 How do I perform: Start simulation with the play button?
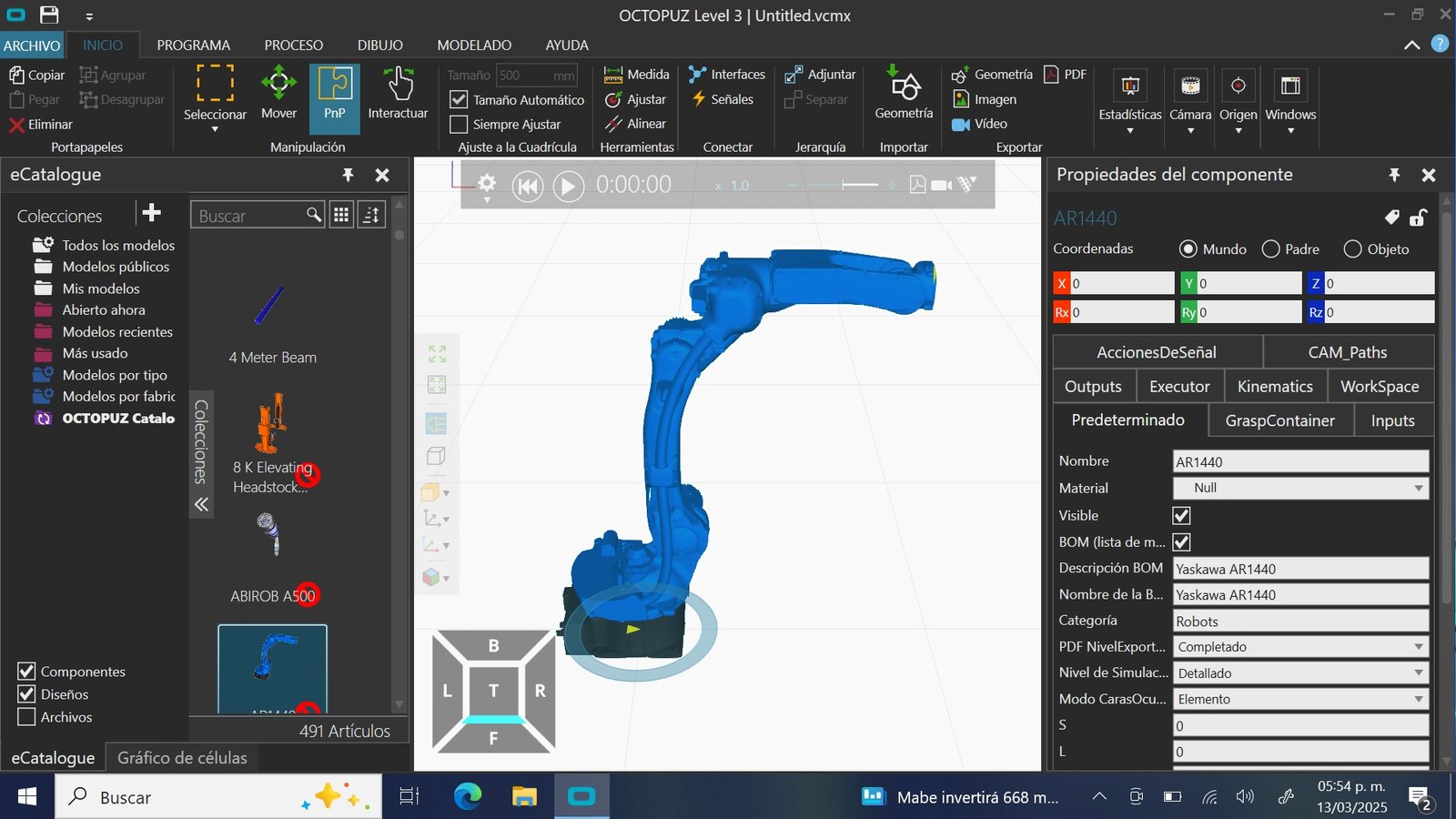click(569, 186)
